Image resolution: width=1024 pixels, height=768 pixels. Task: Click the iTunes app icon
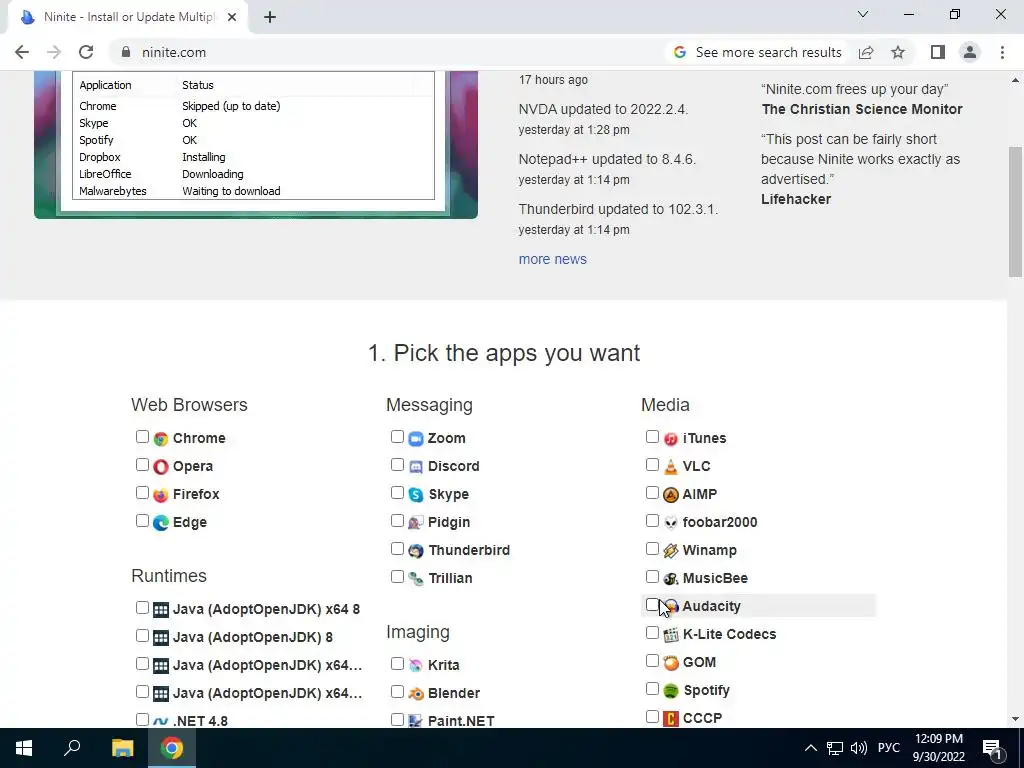[x=671, y=439]
